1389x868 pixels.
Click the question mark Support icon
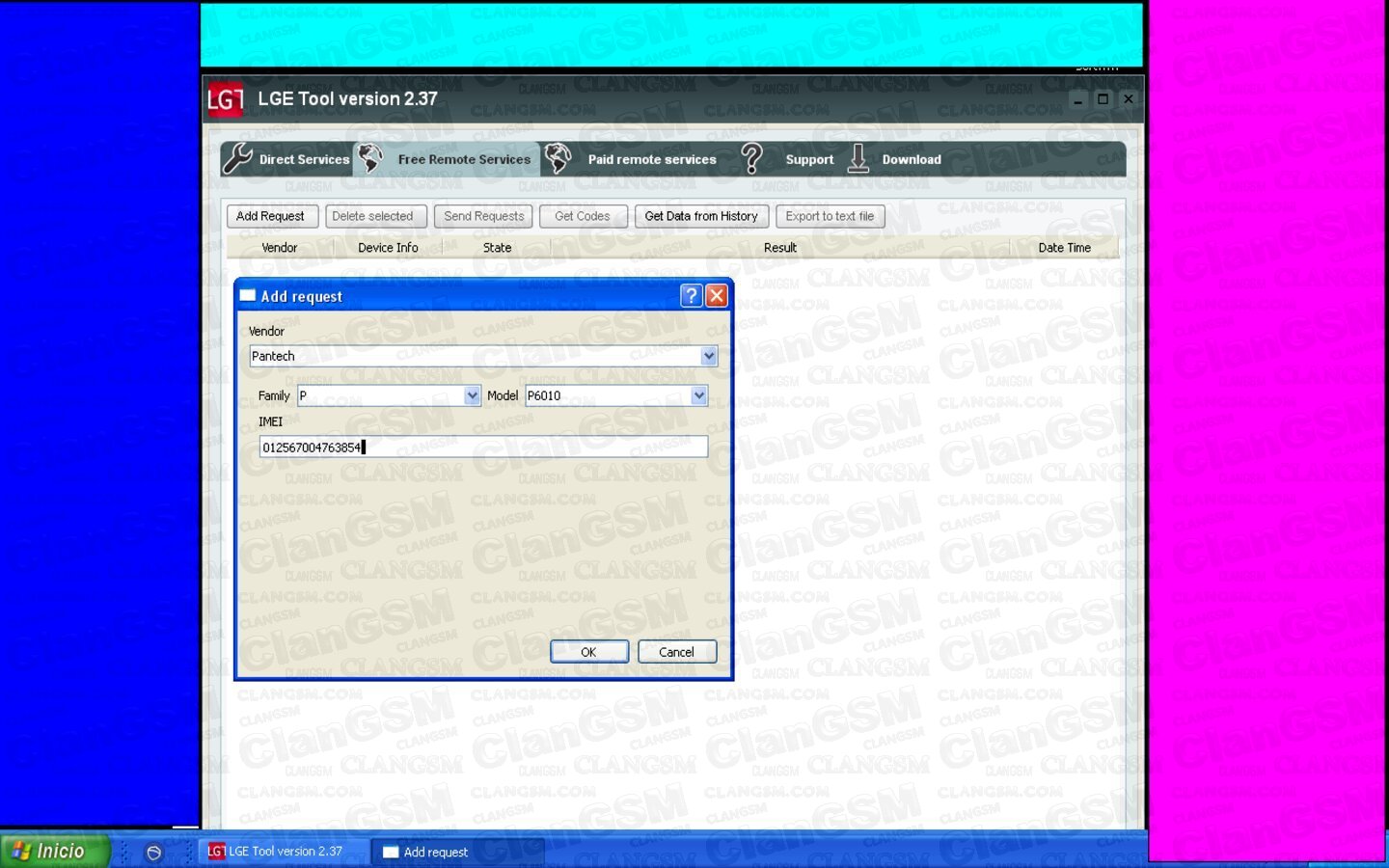click(751, 158)
